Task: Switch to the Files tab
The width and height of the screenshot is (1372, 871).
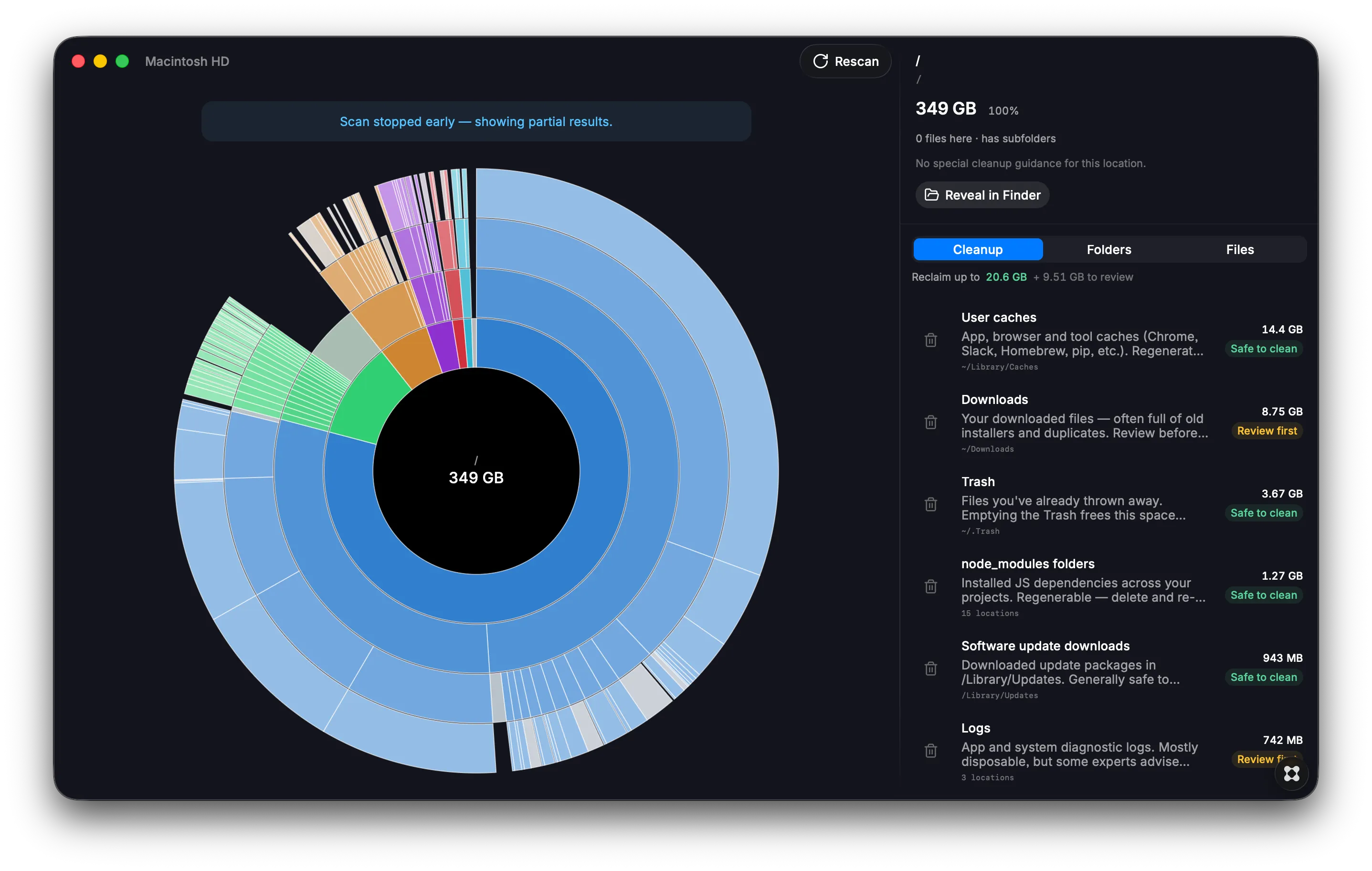Action: click(x=1239, y=250)
